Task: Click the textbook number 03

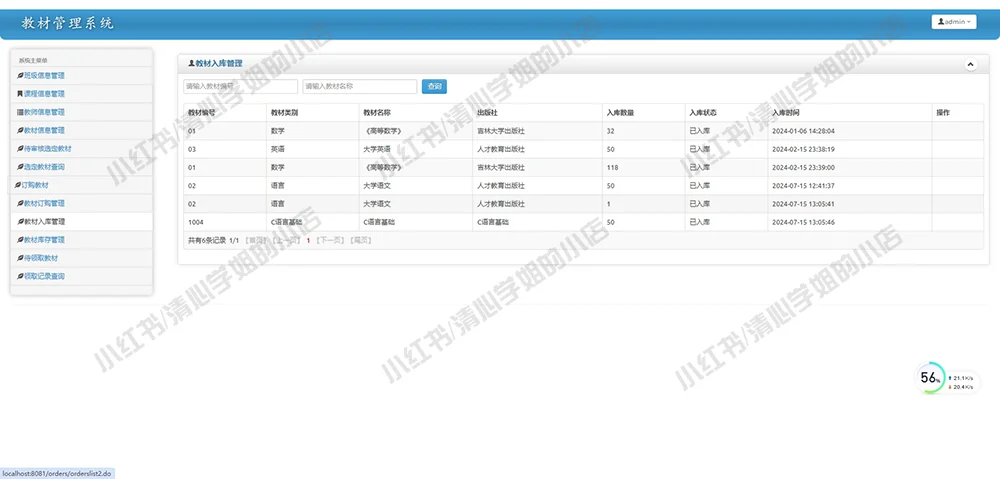Action: 191,149
